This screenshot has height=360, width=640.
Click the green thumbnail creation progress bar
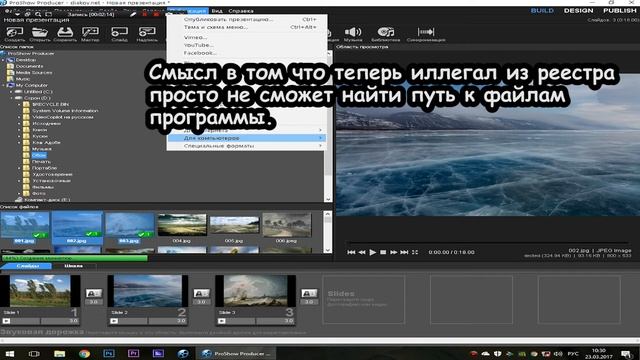coord(74,258)
